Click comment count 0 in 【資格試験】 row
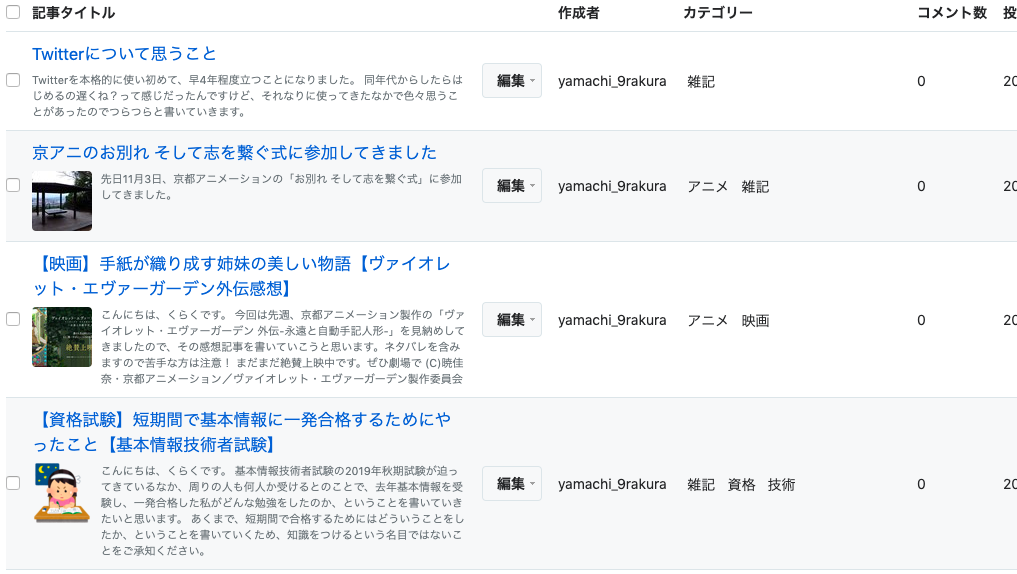 921,484
